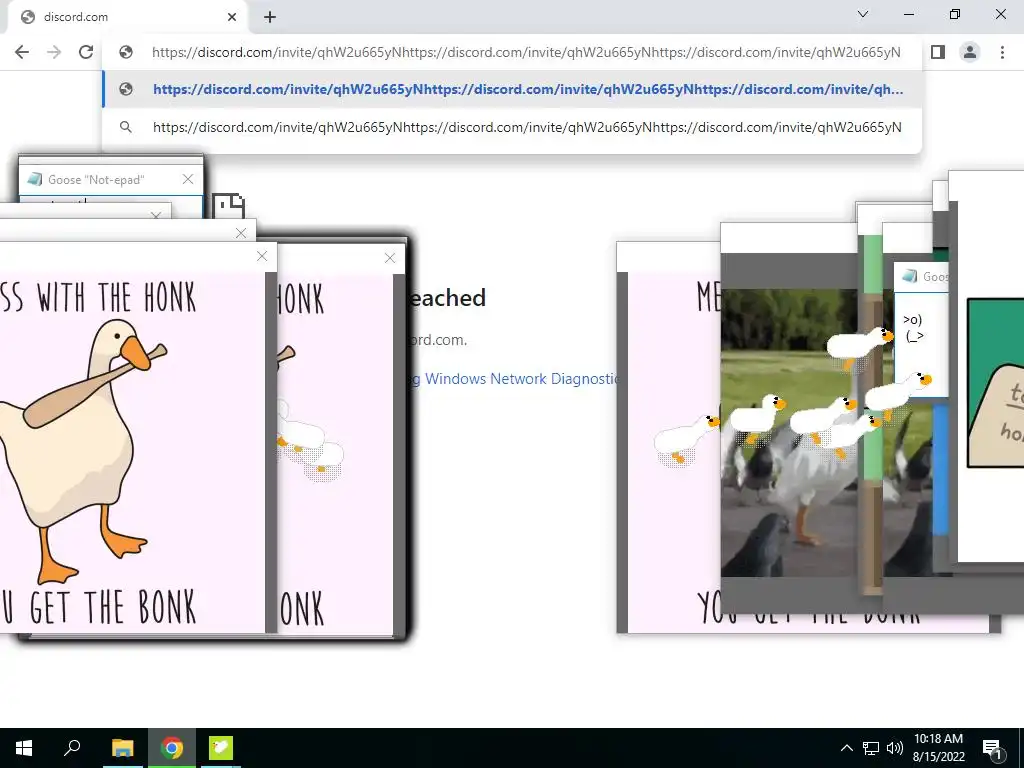Open the clock showing 10:18 AM
Viewport: 1024px width, 768px height.
938,748
